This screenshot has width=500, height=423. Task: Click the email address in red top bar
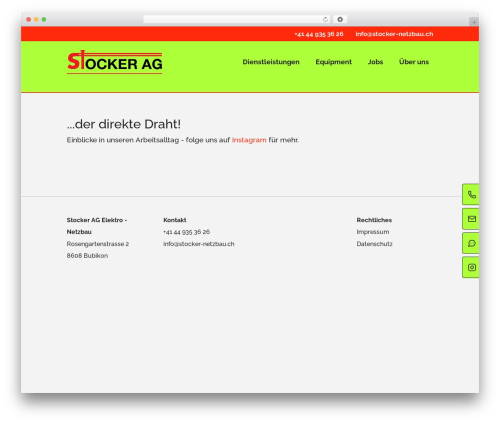point(394,34)
